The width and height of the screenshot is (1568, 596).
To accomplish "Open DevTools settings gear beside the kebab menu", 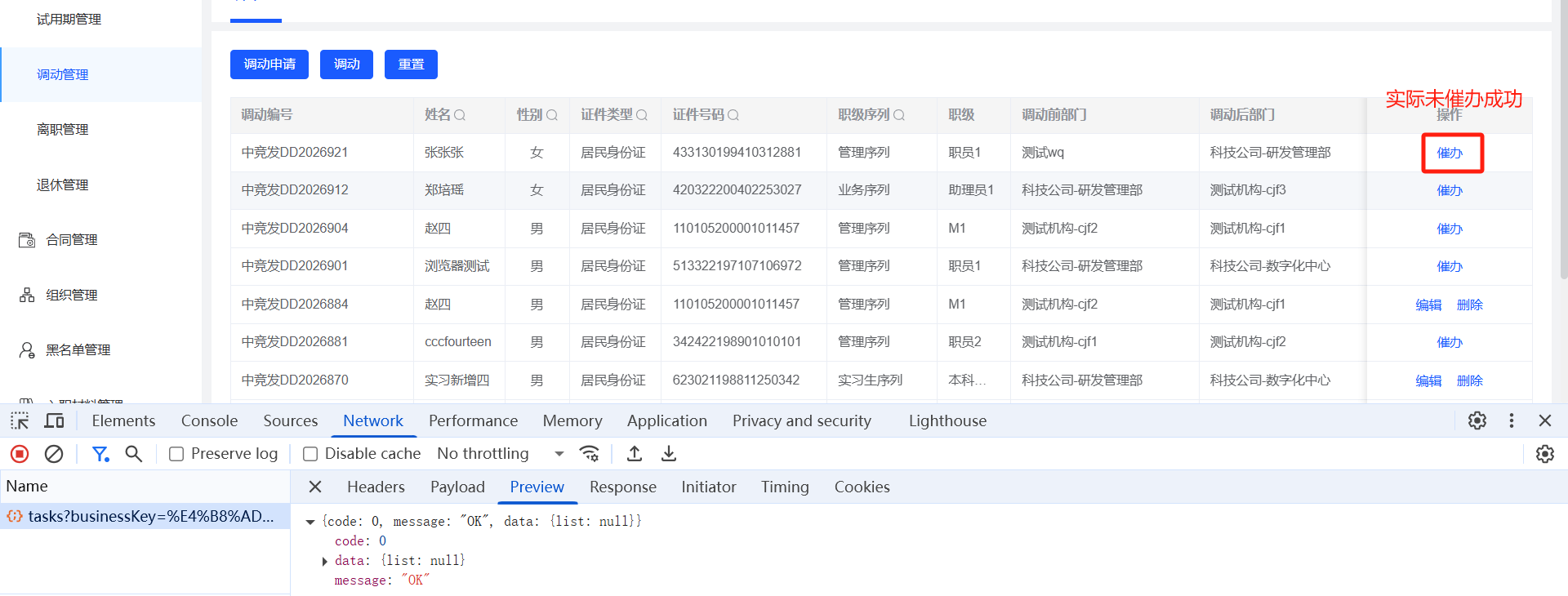I will pos(1477,420).
